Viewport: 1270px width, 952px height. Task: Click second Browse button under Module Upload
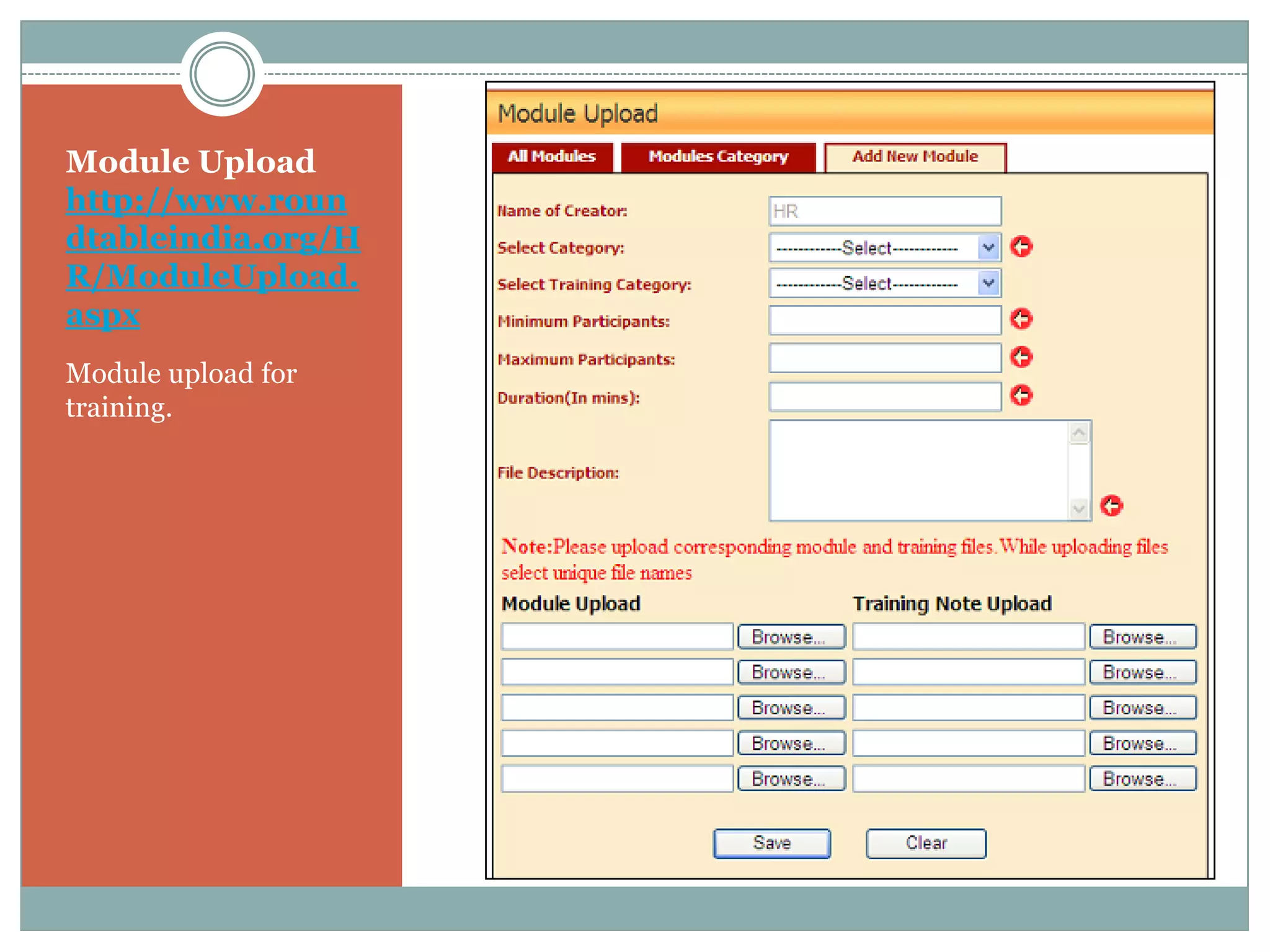click(x=791, y=672)
